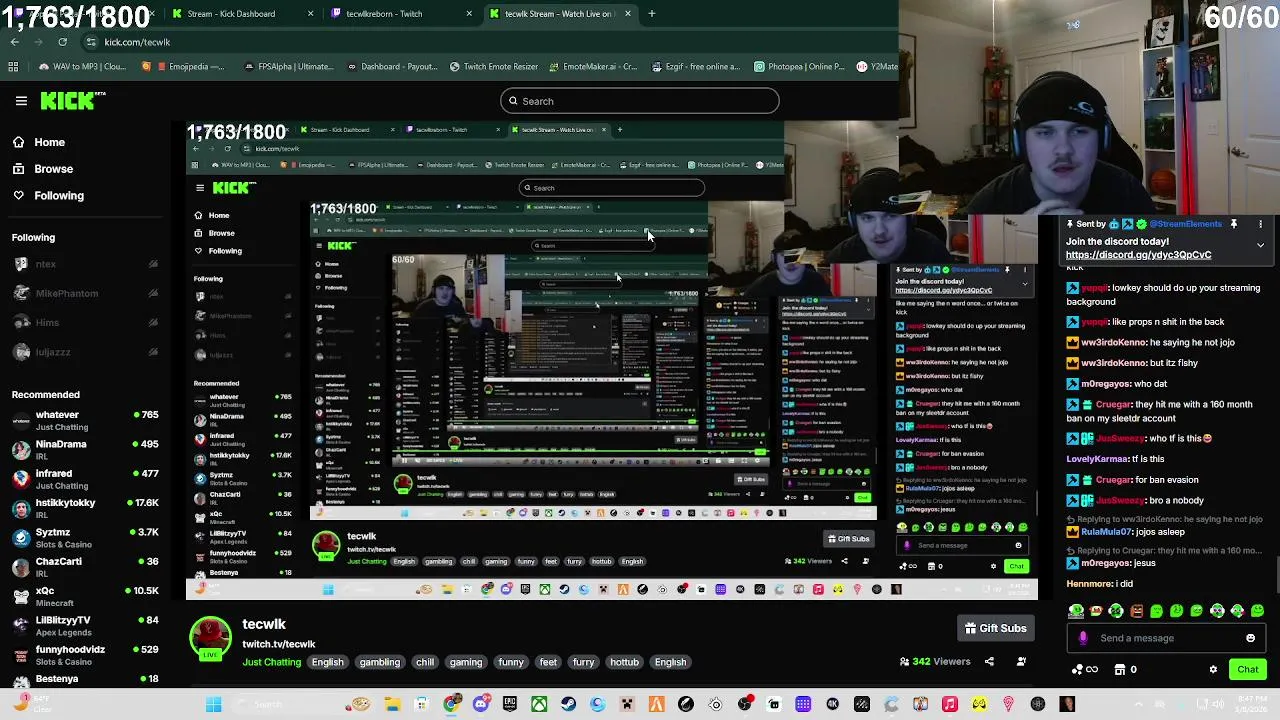Open WAV to MP3 bookmark
This screenshot has height=720, width=1280.
[x=82, y=67]
